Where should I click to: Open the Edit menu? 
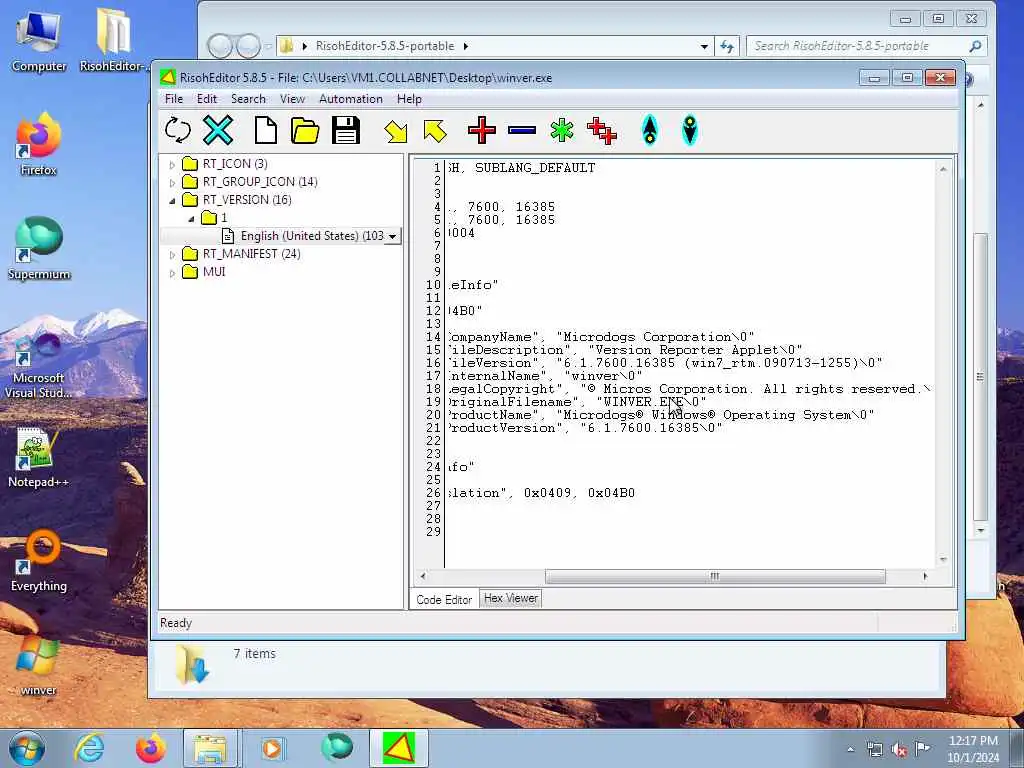pyautogui.click(x=206, y=99)
